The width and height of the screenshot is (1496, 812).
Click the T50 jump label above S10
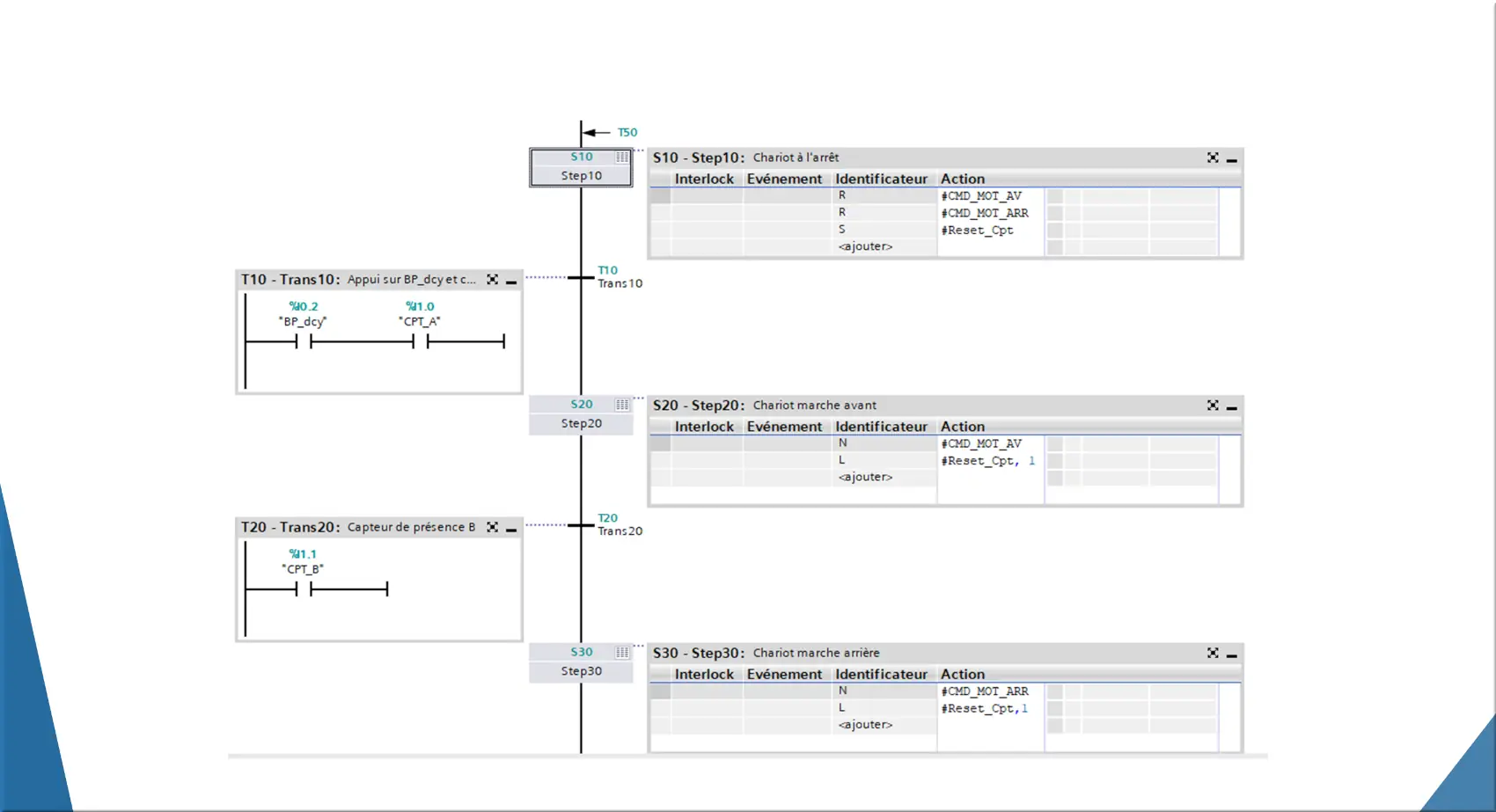627,133
